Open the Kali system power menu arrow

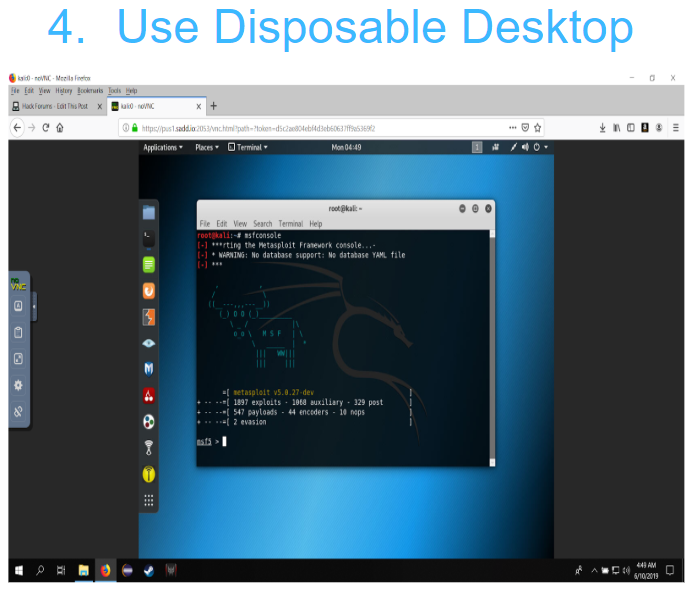[x=546, y=147]
